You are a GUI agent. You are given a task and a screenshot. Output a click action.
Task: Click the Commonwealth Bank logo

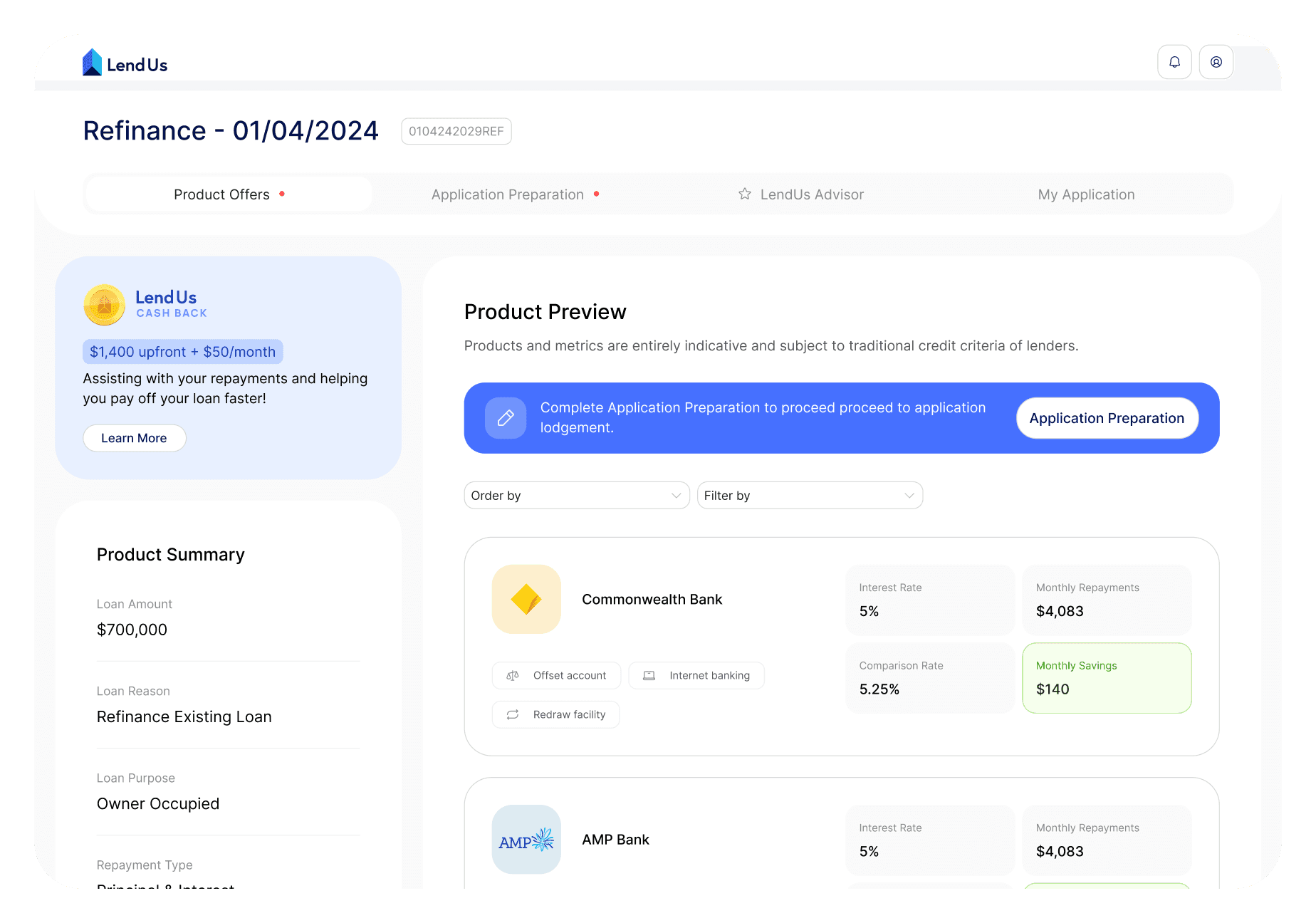[x=526, y=599]
